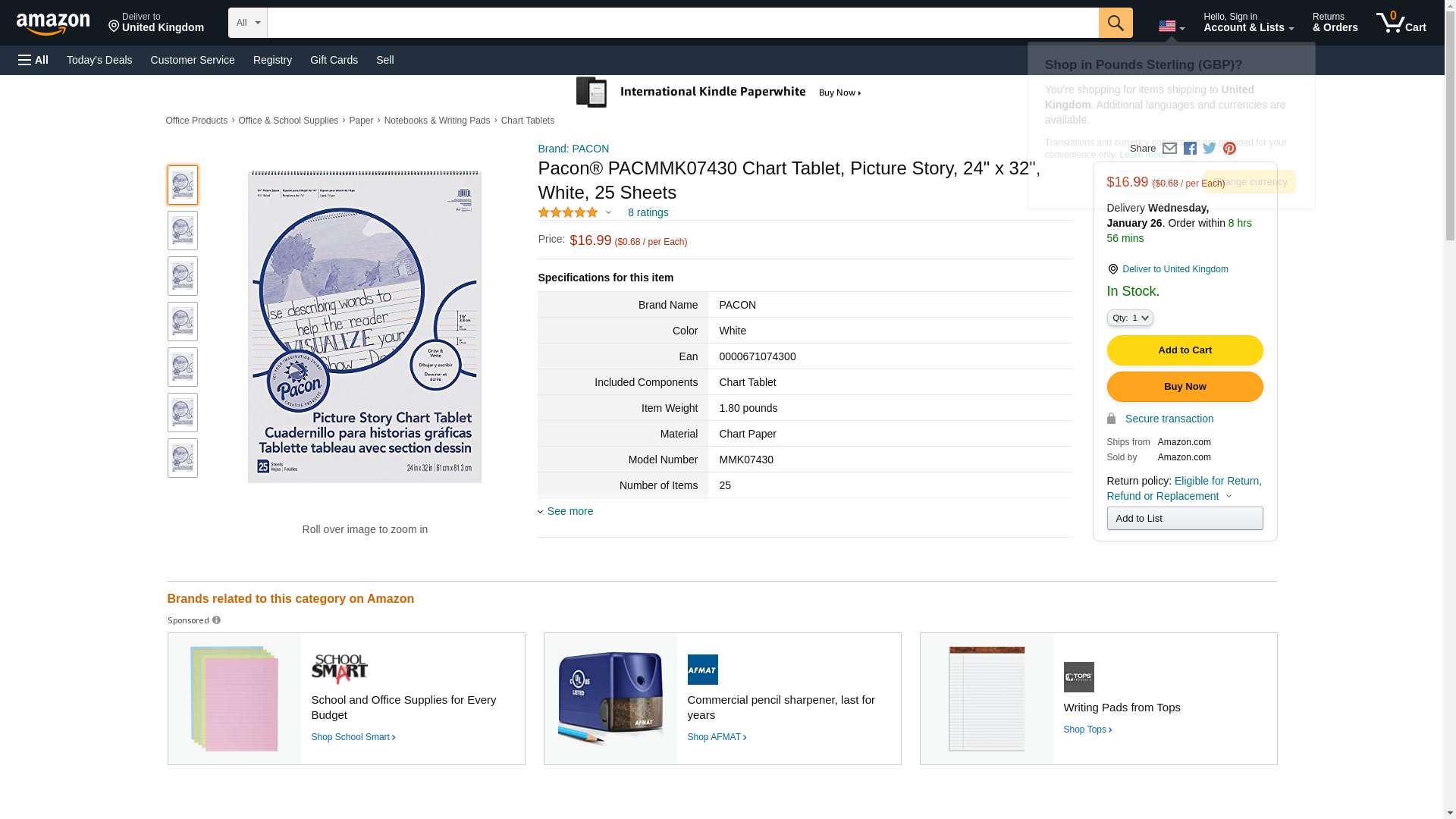Click into the search text field
The width and height of the screenshot is (1456, 819).
(682, 23)
